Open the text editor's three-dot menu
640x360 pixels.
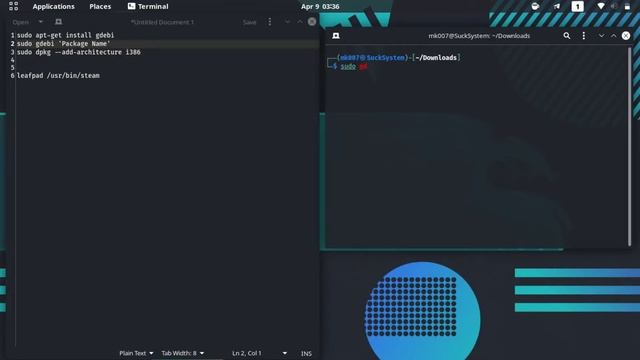point(269,22)
